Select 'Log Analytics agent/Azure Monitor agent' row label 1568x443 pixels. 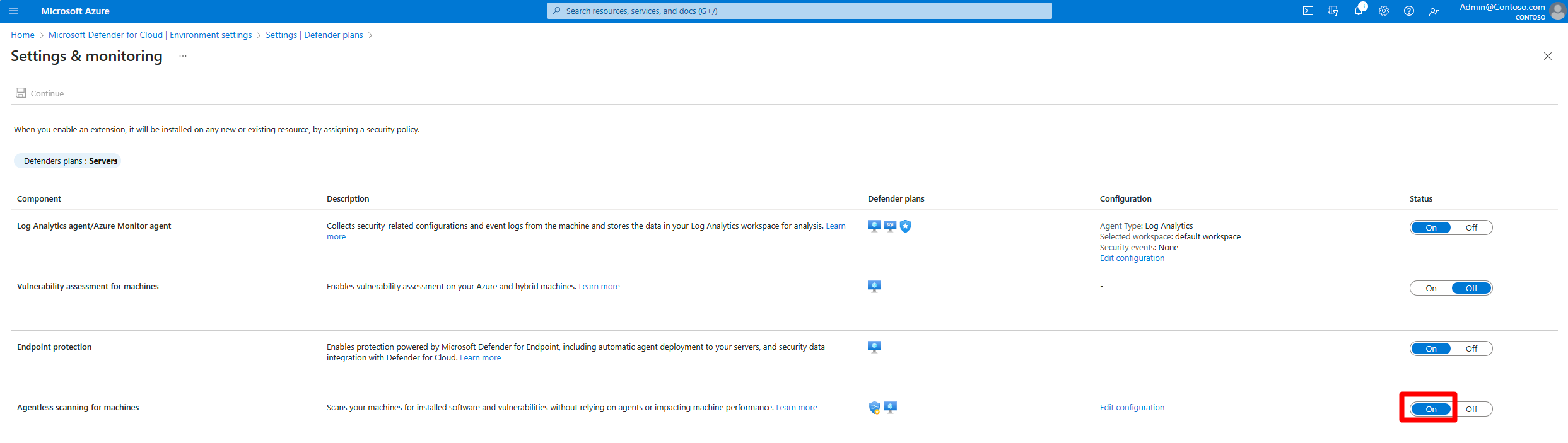click(94, 226)
